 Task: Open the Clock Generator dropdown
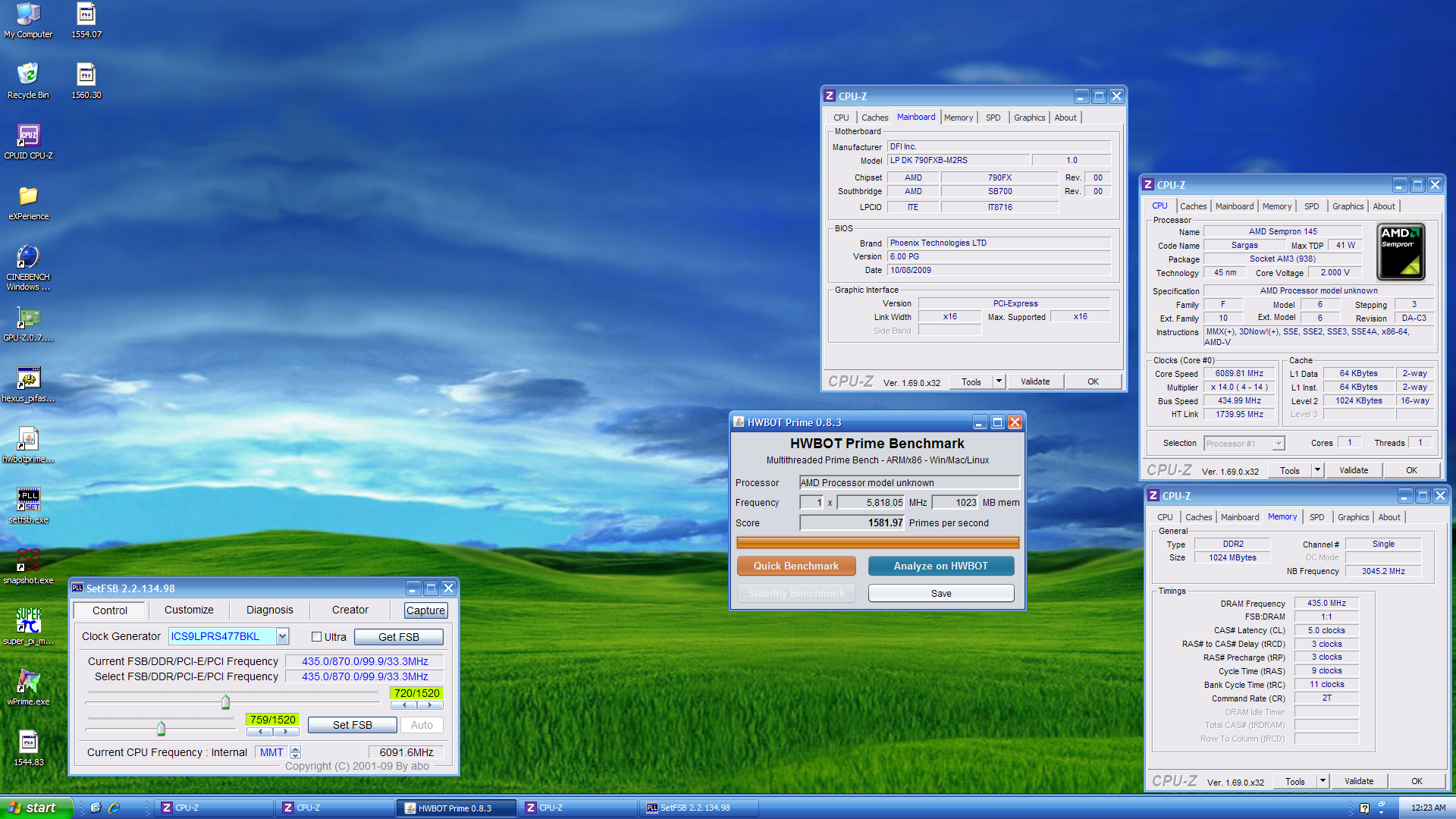coord(282,636)
